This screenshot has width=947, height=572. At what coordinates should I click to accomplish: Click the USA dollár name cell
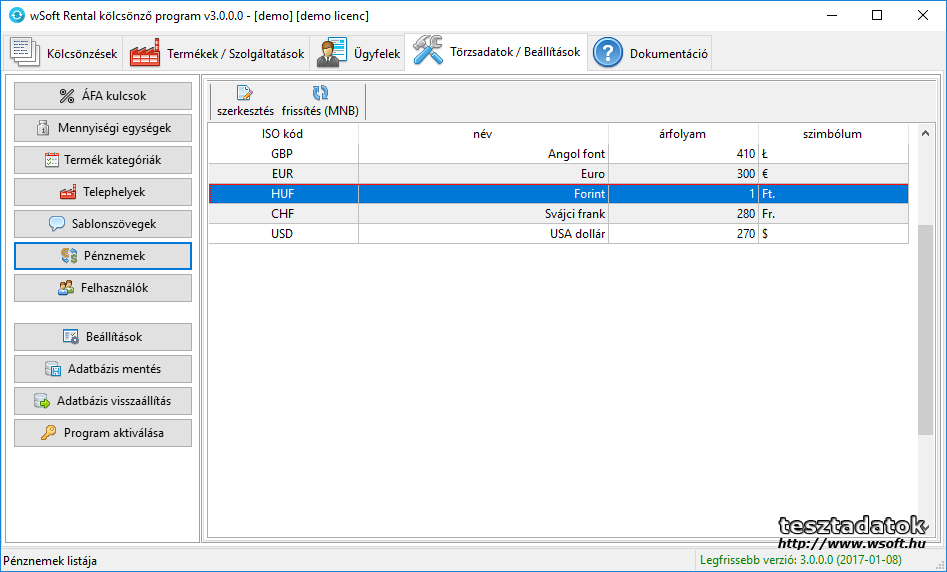click(x=483, y=234)
